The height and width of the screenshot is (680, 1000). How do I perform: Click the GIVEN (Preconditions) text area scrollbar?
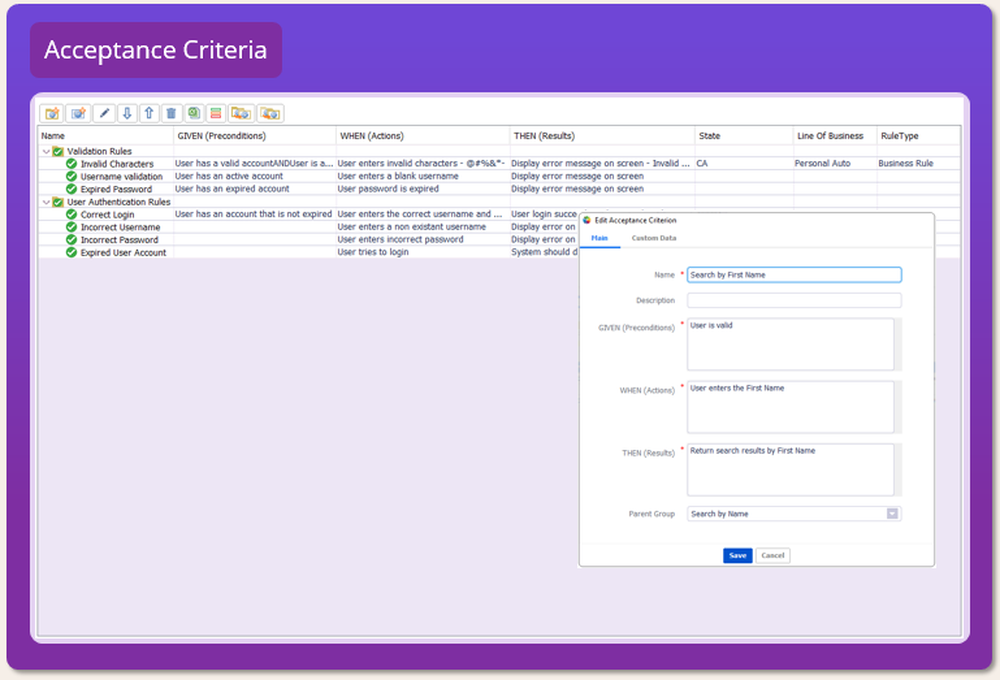898,344
